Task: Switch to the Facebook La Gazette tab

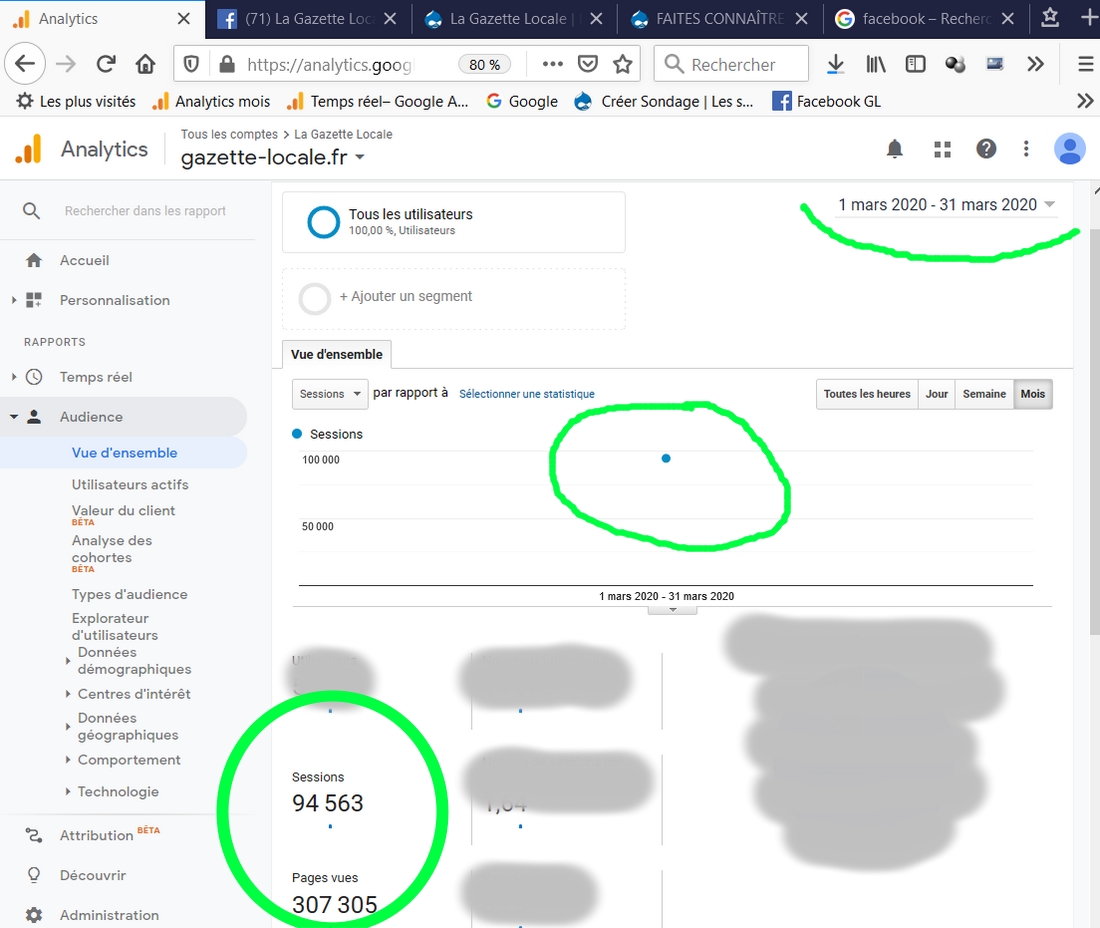Action: pyautogui.click(x=307, y=19)
